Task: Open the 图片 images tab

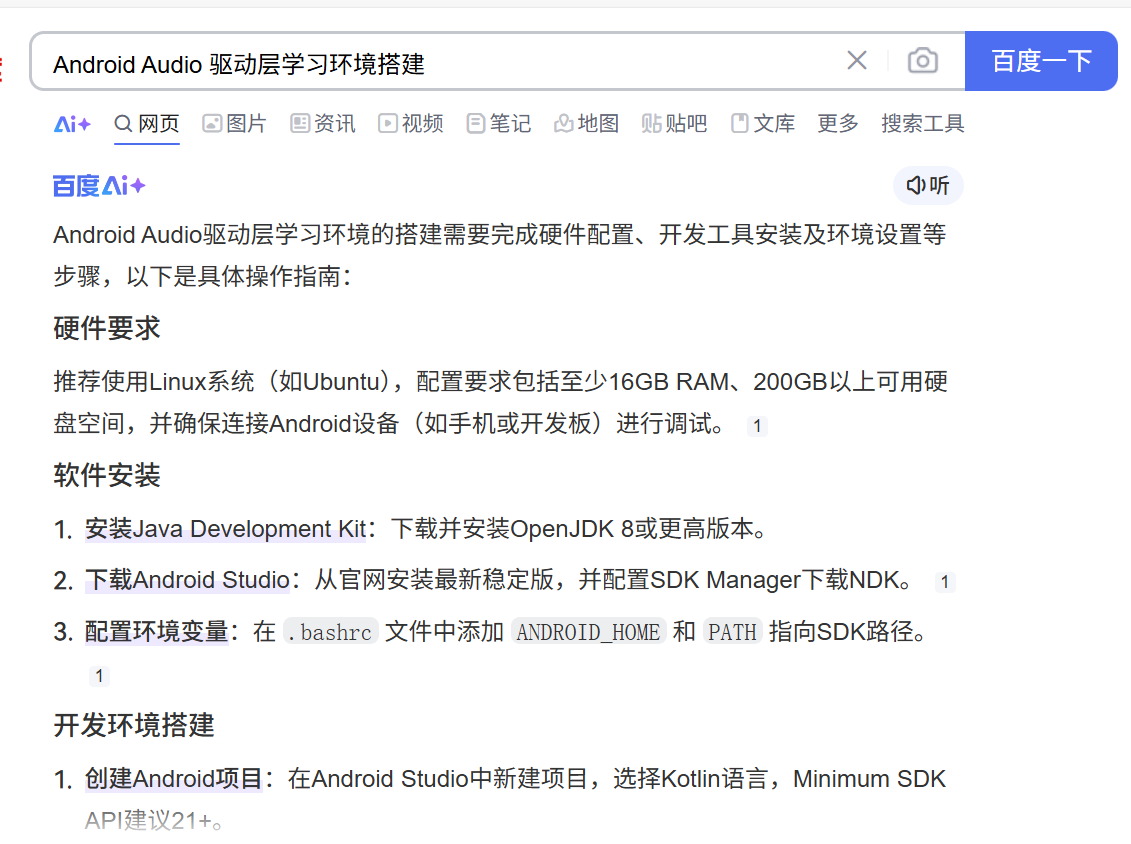Action: point(234,124)
